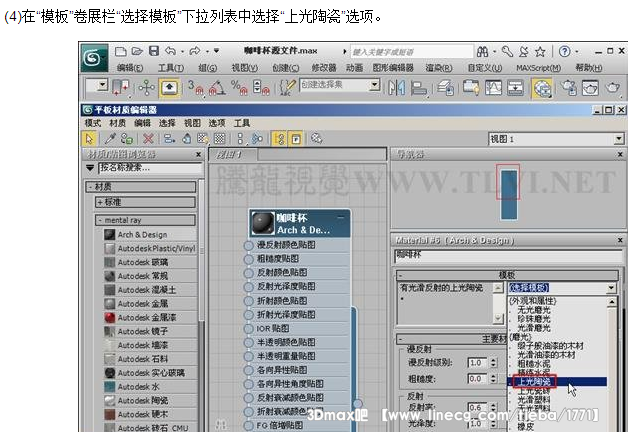Click Assign Material to Selection icon
The height and width of the screenshot is (432, 628).
tap(127, 139)
